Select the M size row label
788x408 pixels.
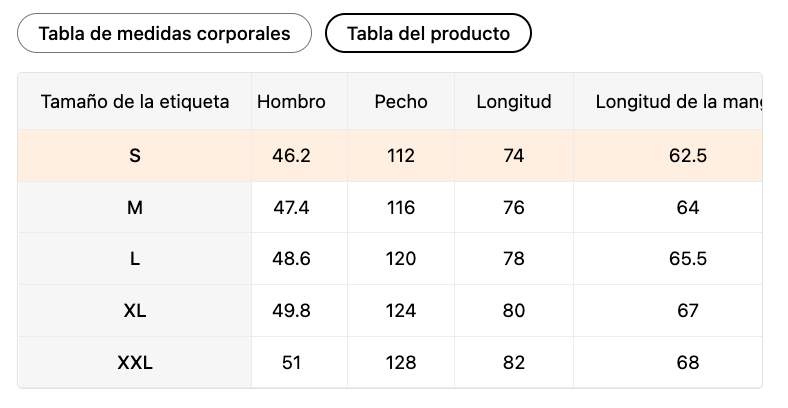tap(135, 208)
